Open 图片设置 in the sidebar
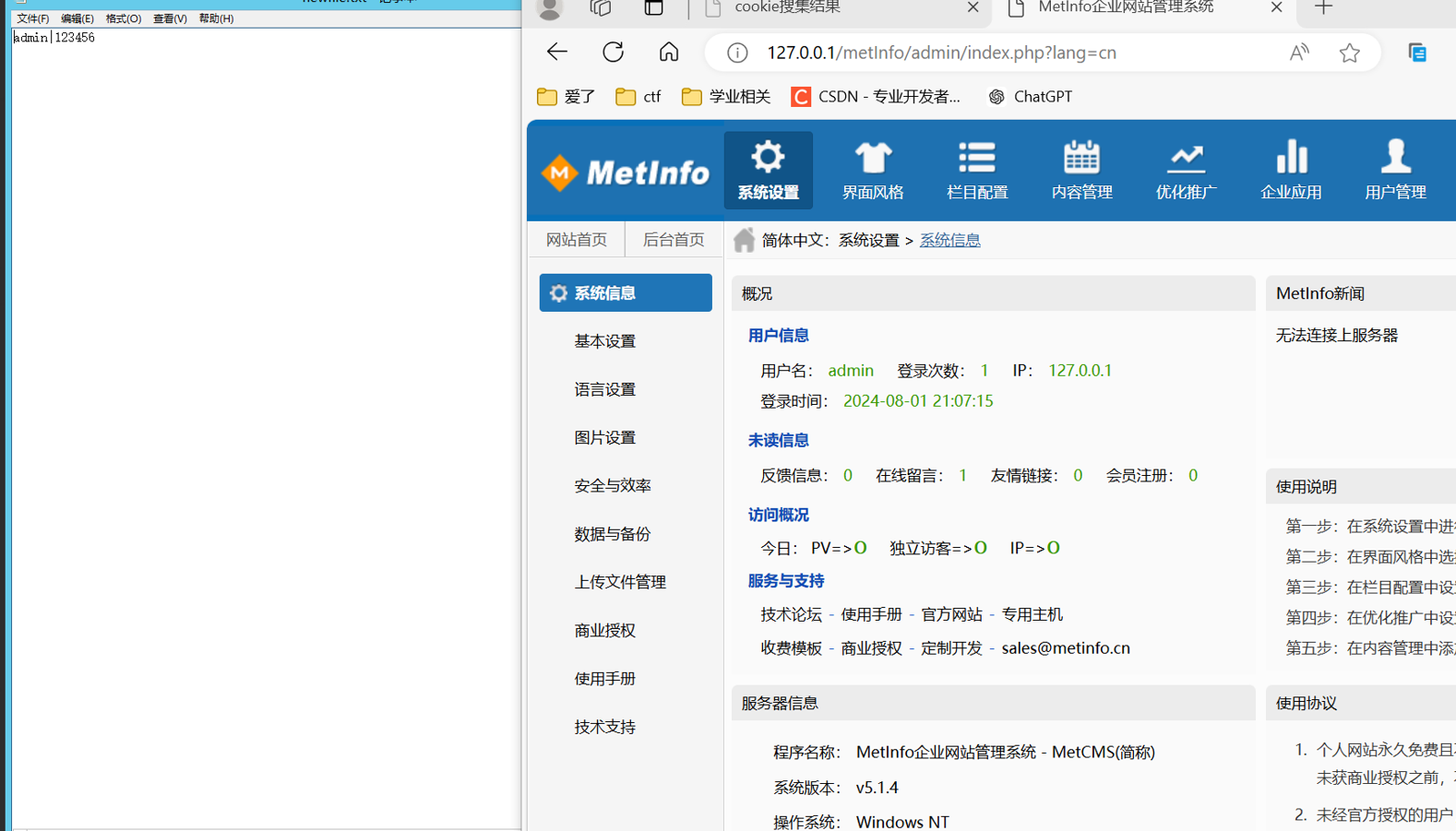 point(605,437)
